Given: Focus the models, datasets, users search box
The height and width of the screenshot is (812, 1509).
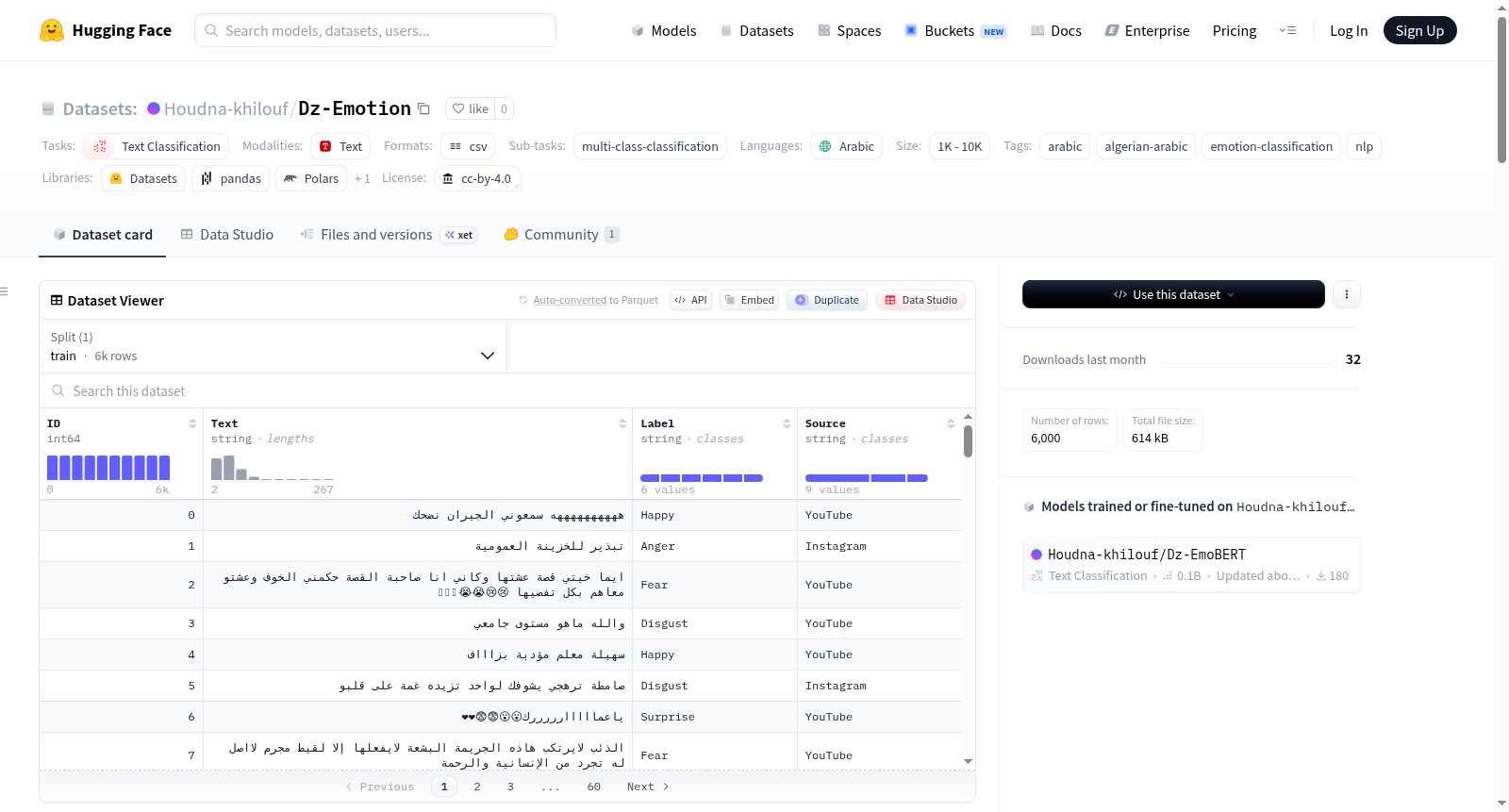Looking at the screenshot, I should tap(375, 30).
